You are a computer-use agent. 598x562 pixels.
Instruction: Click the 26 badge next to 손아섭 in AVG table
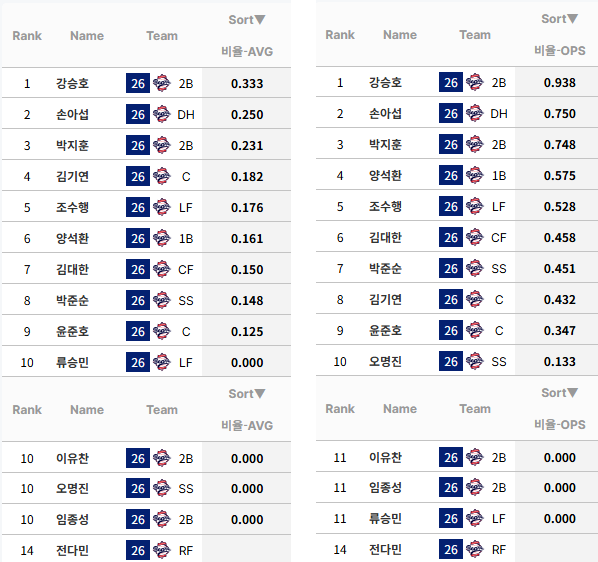pyautogui.click(x=138, y=114)
